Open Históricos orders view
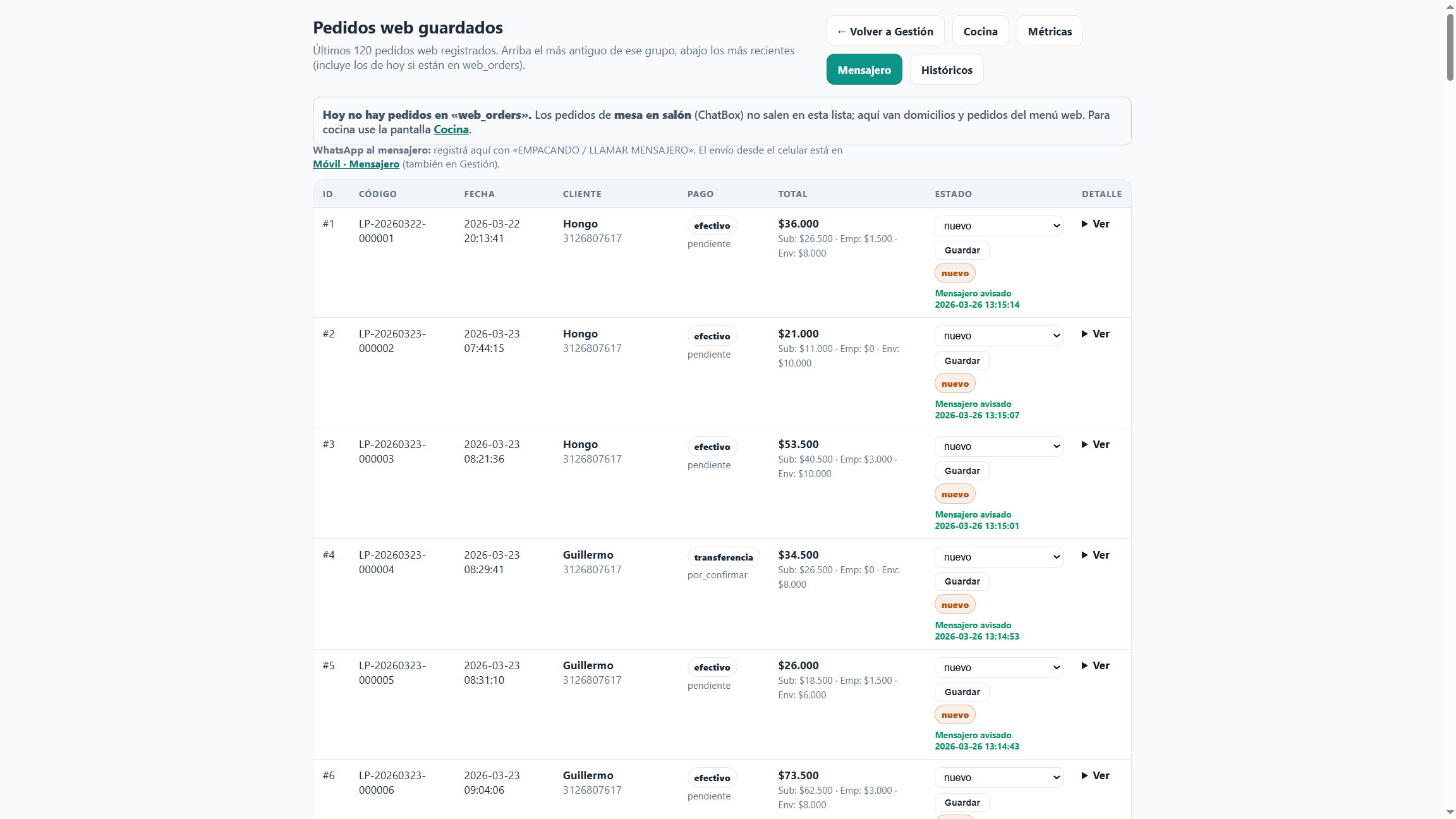1456x819 pixels. point(946,70)
